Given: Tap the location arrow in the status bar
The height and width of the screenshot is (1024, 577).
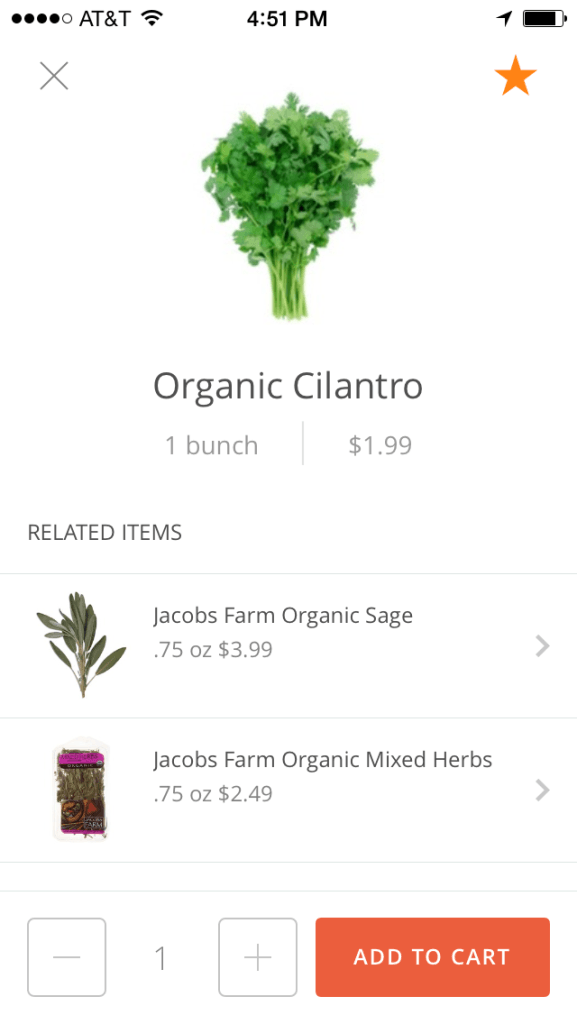Looking at the screenshot, I should pos(505,17).
